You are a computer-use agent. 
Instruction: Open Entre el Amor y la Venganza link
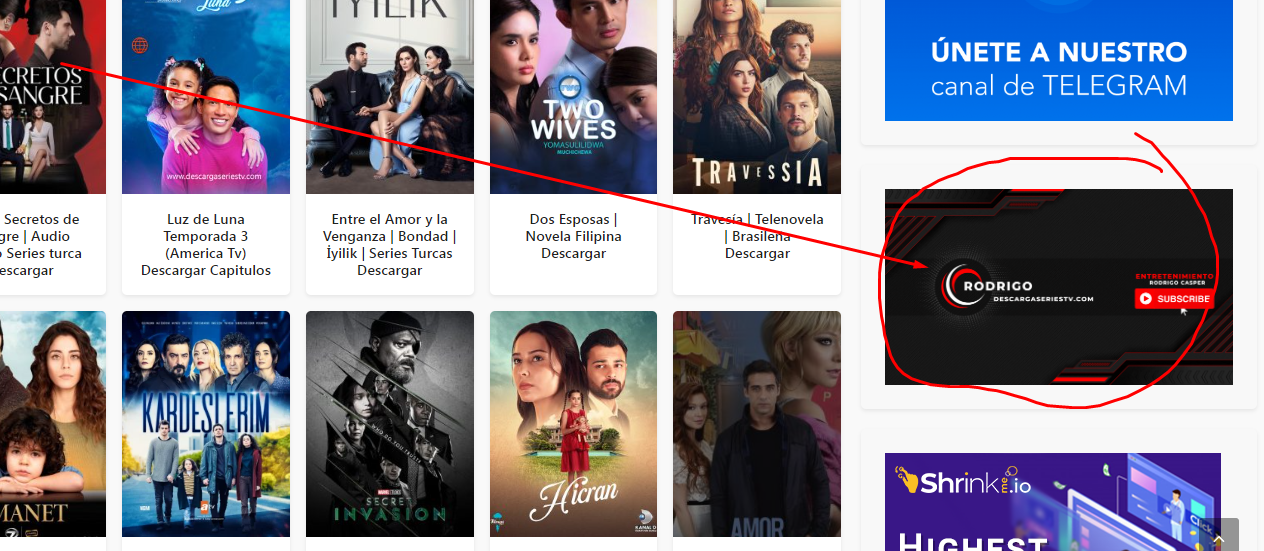point(390,245)
